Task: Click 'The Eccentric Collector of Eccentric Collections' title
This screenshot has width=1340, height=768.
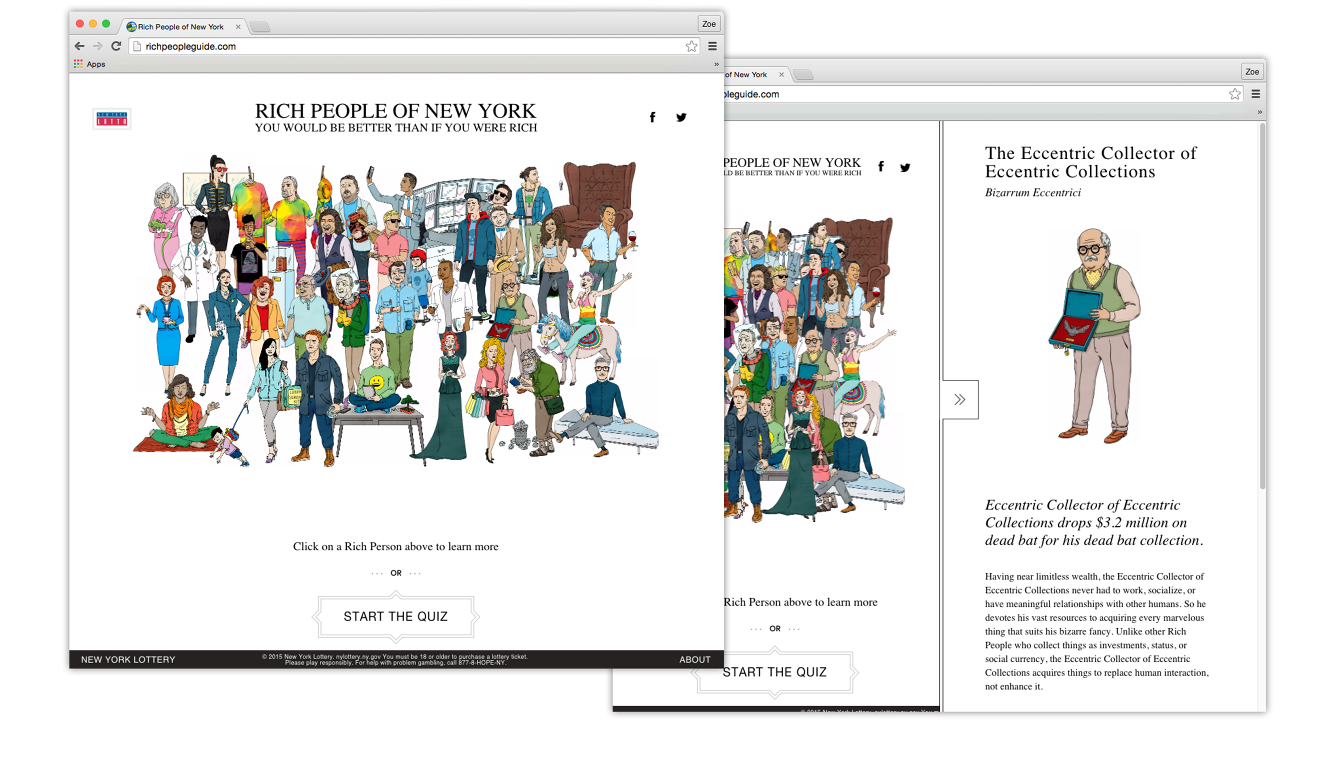Action: click(x=1091, y=162)
